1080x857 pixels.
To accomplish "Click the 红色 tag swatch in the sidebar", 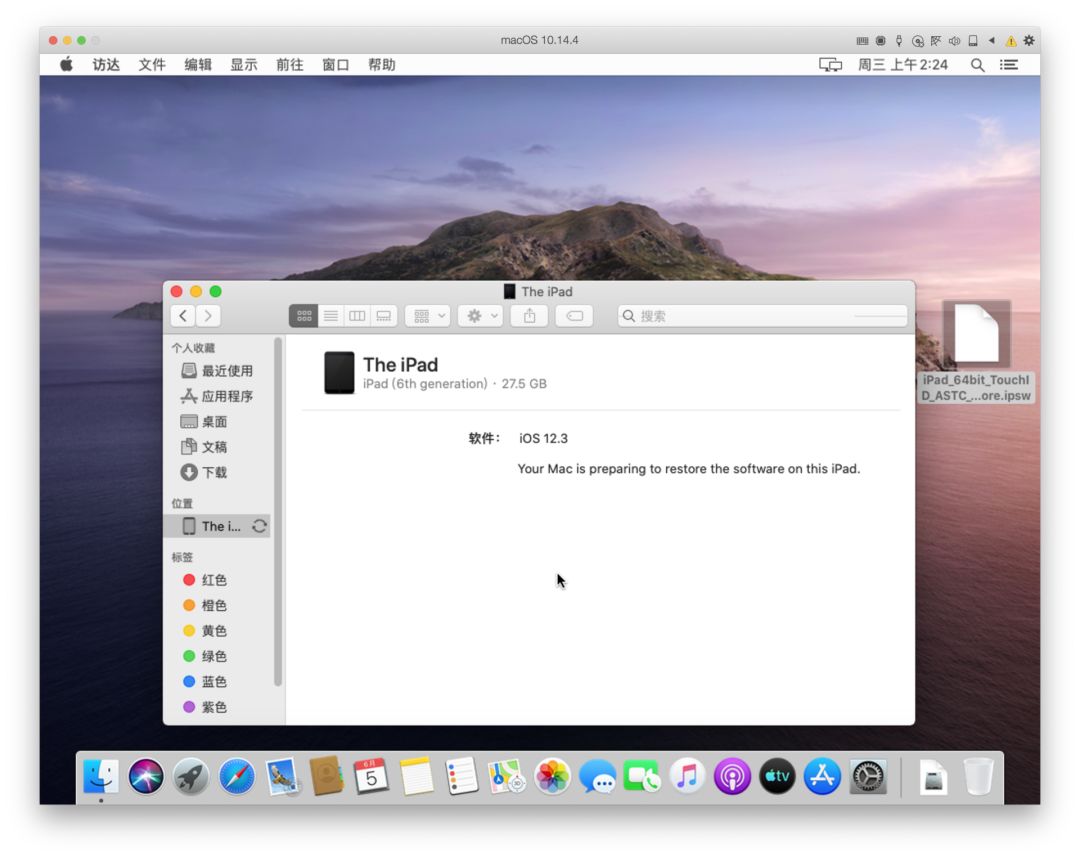I will [x=190, y=580].
